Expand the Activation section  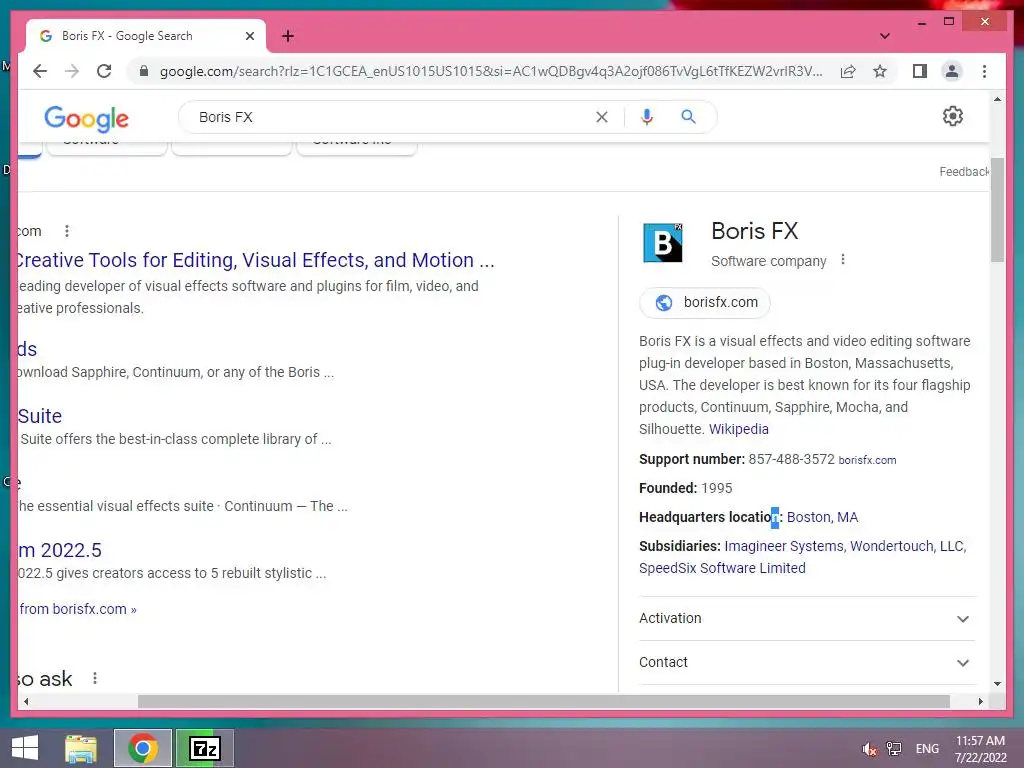point(807,618)
